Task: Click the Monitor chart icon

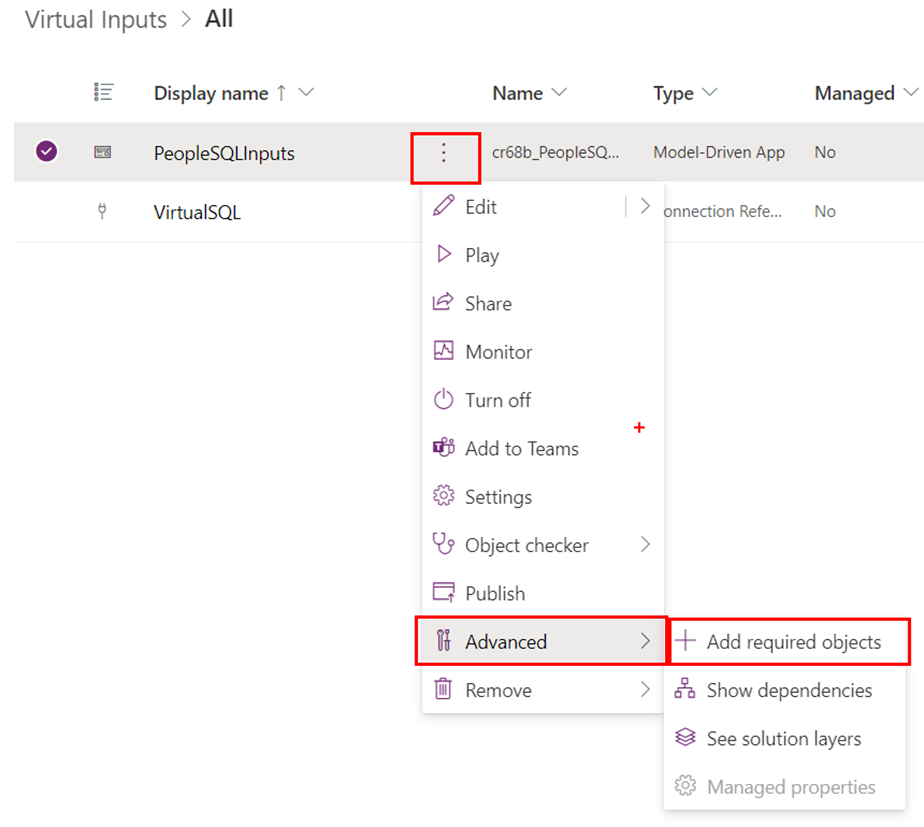Action: click(x=443, y=351)
